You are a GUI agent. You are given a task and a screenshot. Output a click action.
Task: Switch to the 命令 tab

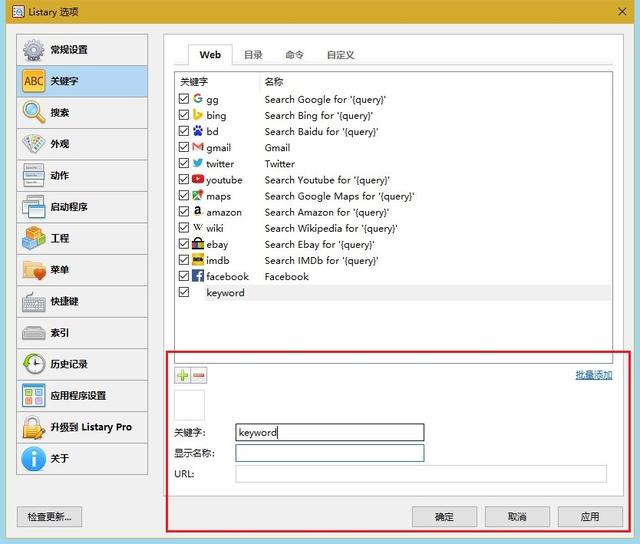point(294,55)
